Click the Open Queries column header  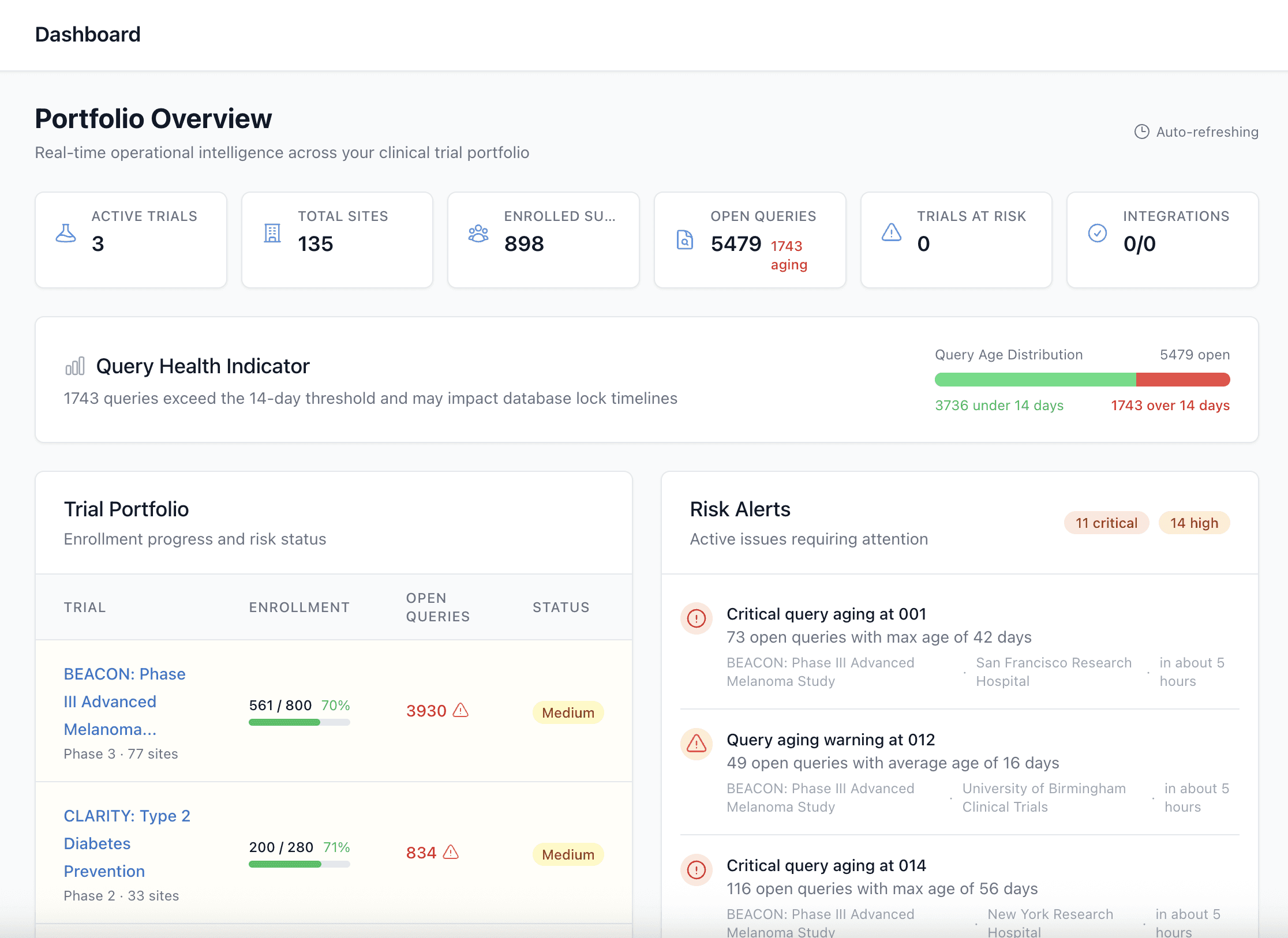click(438, 607)
